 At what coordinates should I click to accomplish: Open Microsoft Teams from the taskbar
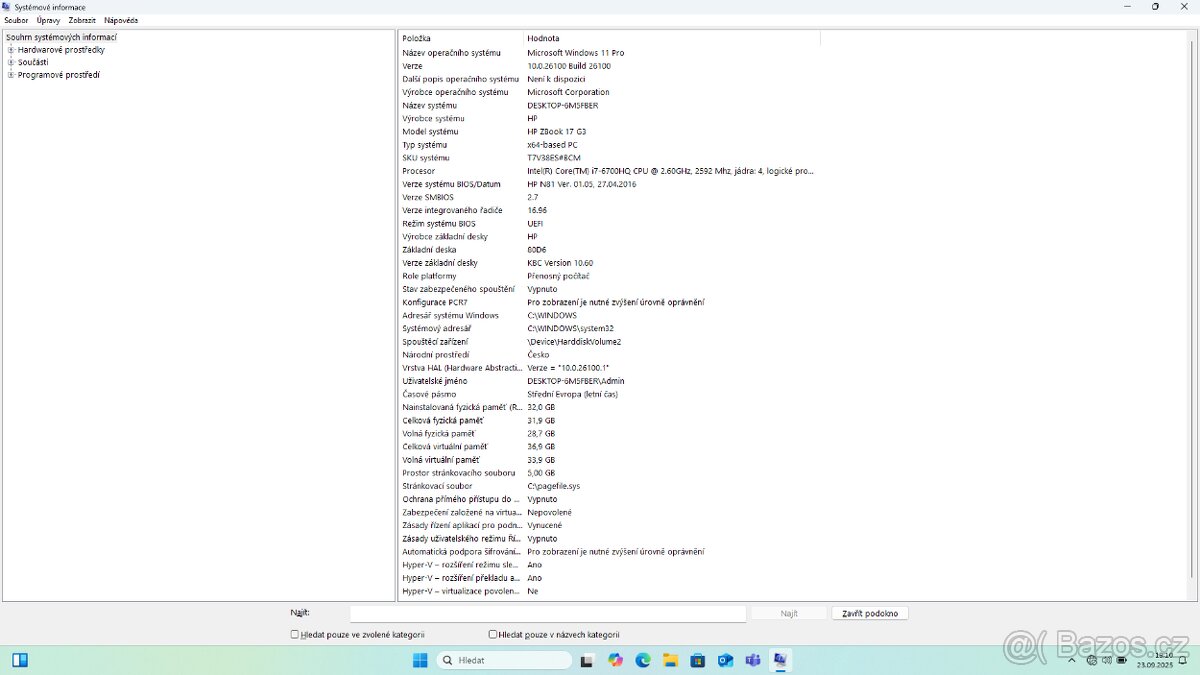(x=752, y=660)
